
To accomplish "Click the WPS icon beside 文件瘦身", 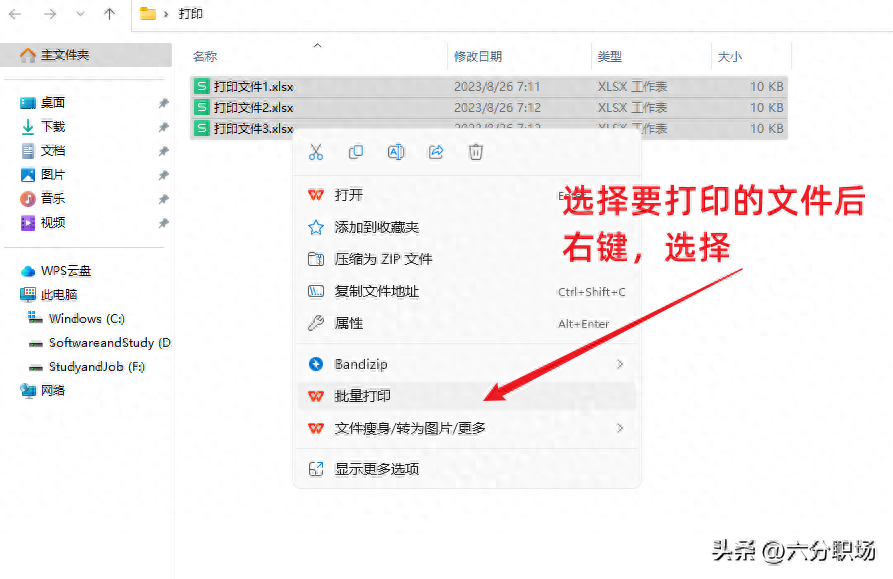I will (x=316, y=428).
